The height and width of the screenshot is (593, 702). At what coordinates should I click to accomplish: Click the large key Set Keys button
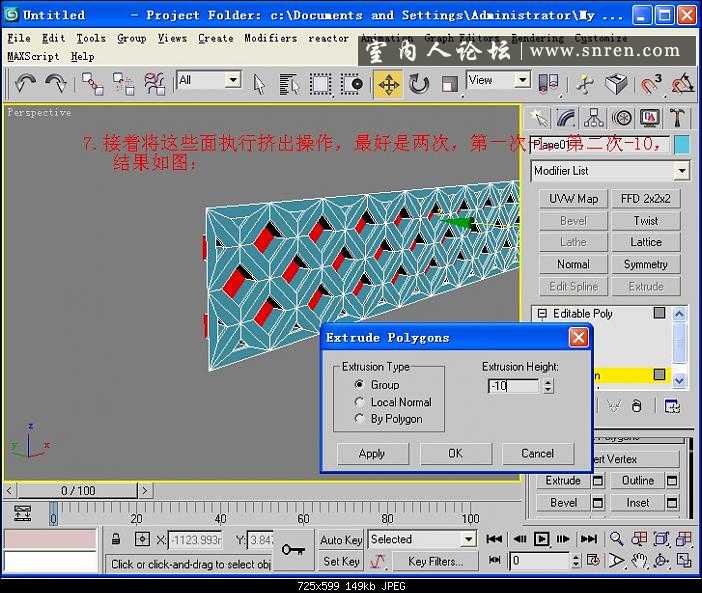[292, 549]
